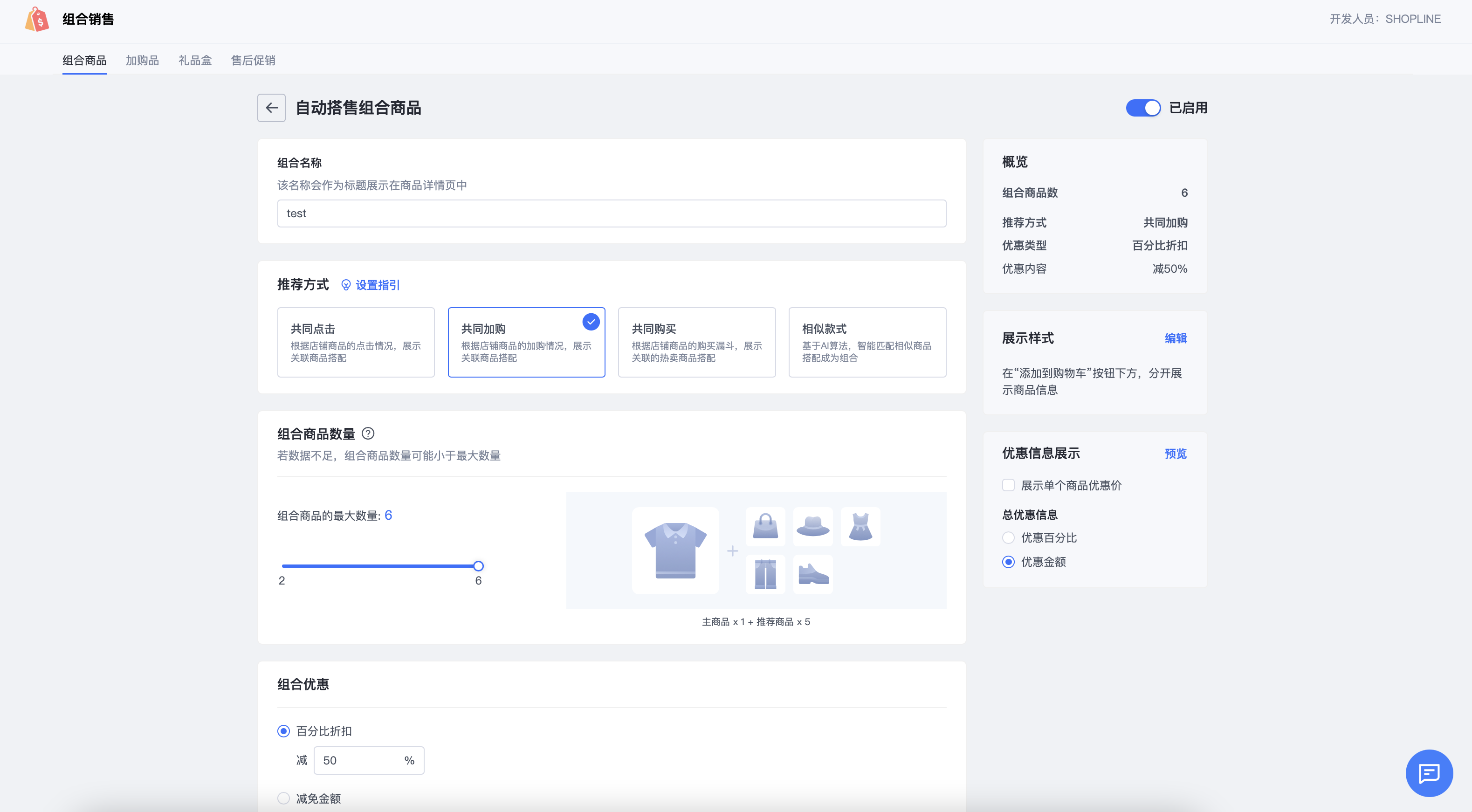Select the 优惠金额 radio option

click(x=1008, y=562)
